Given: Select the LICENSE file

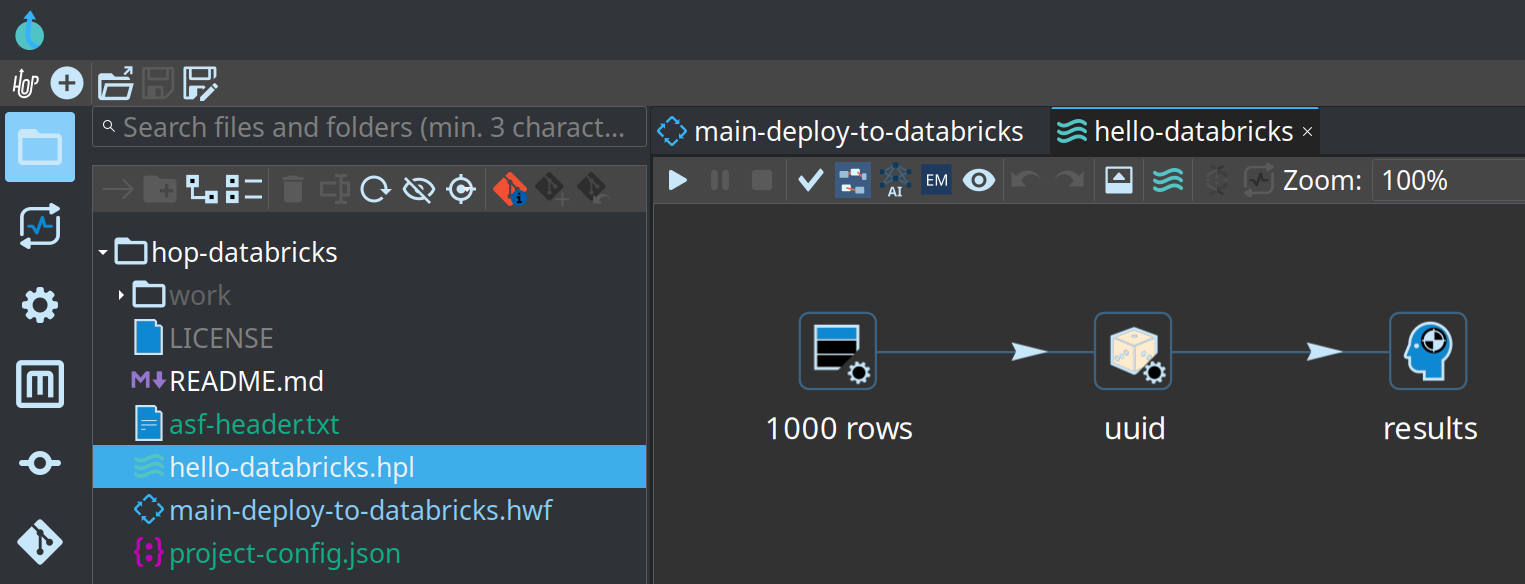Looking at the screenshot, I should pyautogui.click(x=221, y=338).
